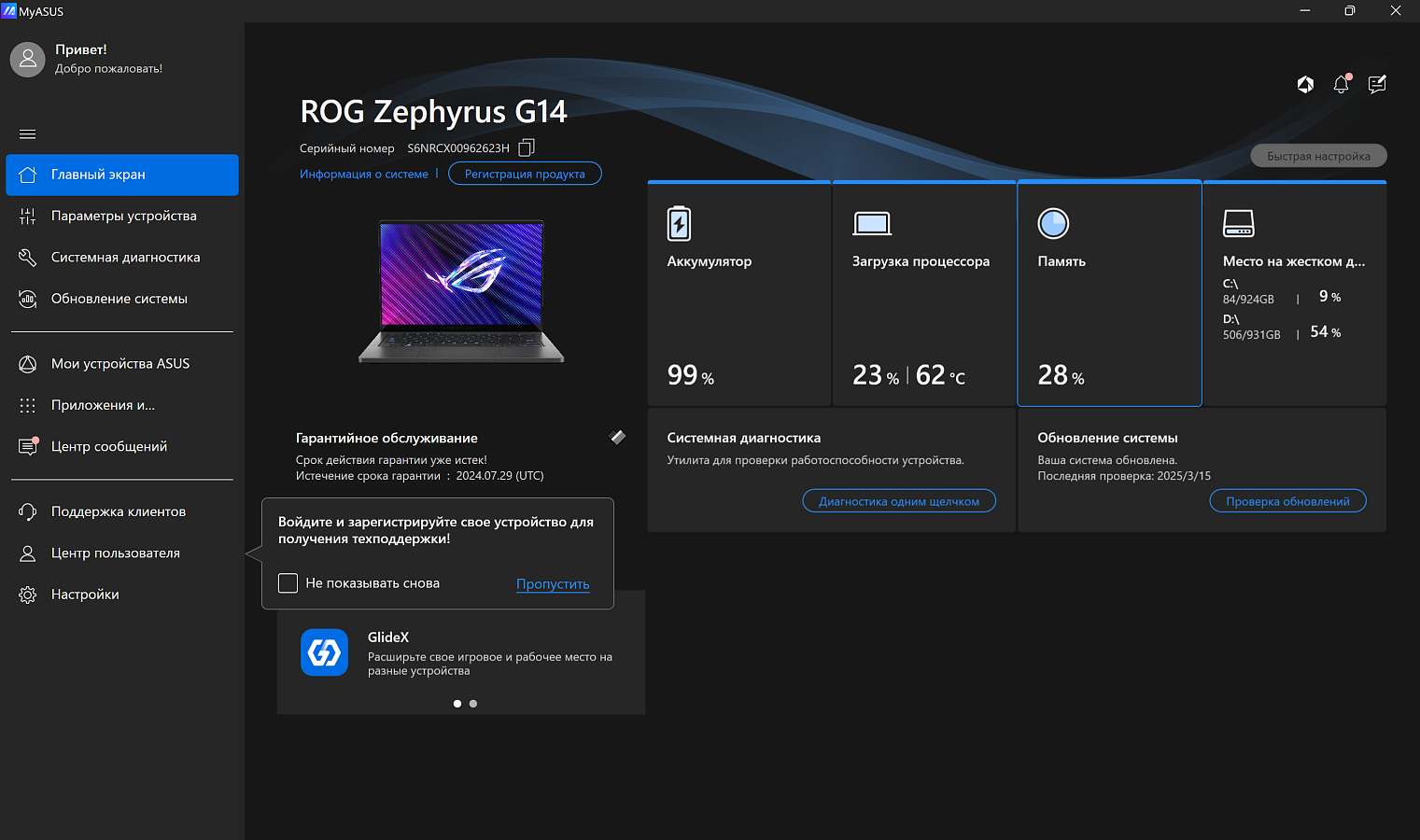1420x840 pixels.
Task: Run Диагностика одним щелчком
Action: pyautogui.click(x=899, y=501)
